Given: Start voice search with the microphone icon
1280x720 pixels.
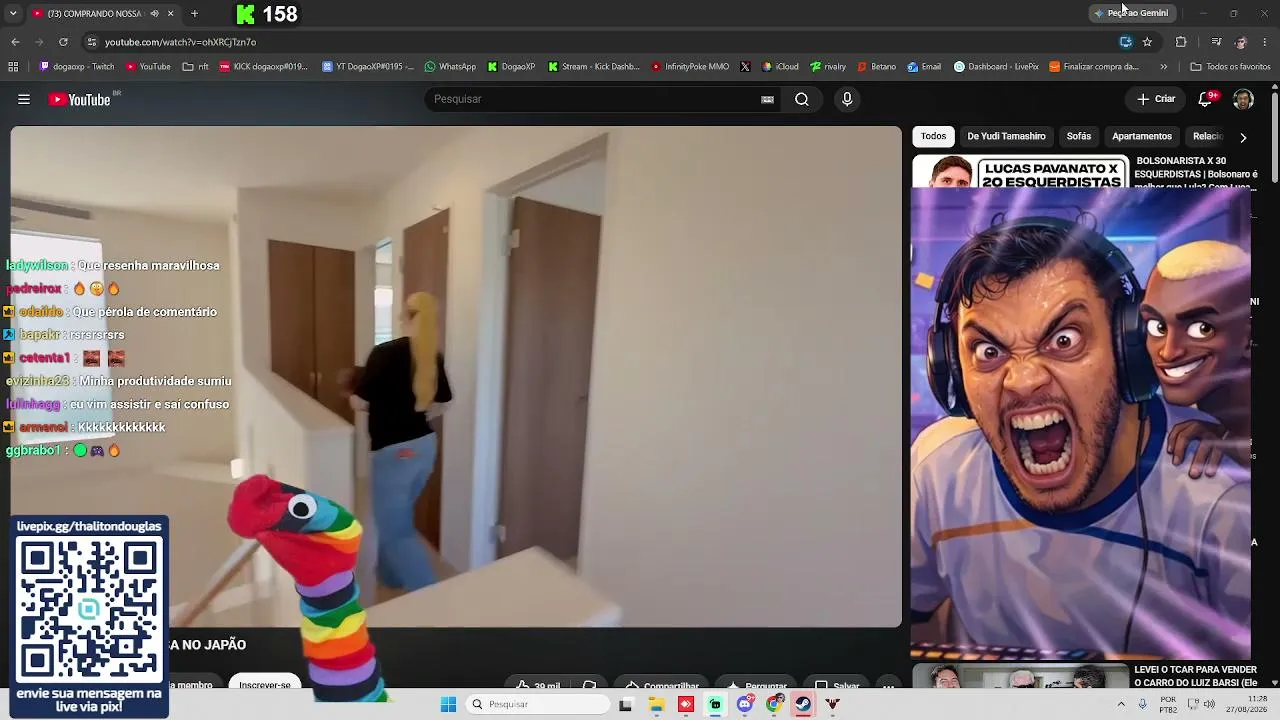Looking at the screenshot, I should click(847, 99).
